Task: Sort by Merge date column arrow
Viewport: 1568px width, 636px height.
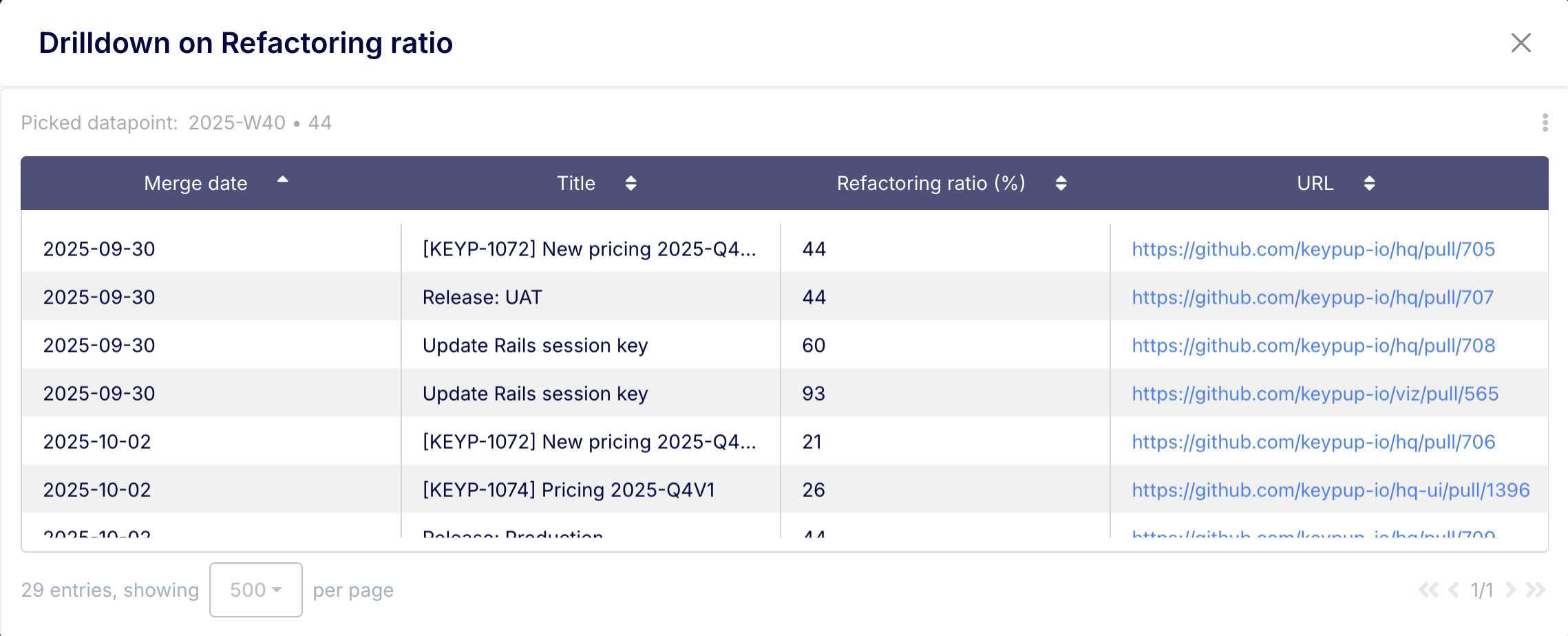Action: pos(282,180)
